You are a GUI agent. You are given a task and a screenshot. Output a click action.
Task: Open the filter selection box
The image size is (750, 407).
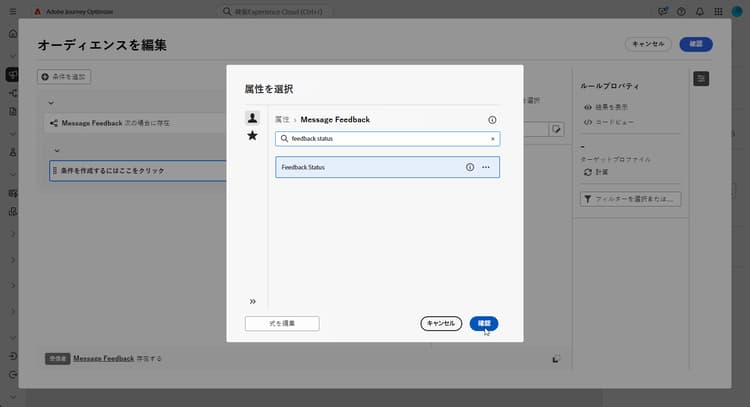click(x=630, y=199)
